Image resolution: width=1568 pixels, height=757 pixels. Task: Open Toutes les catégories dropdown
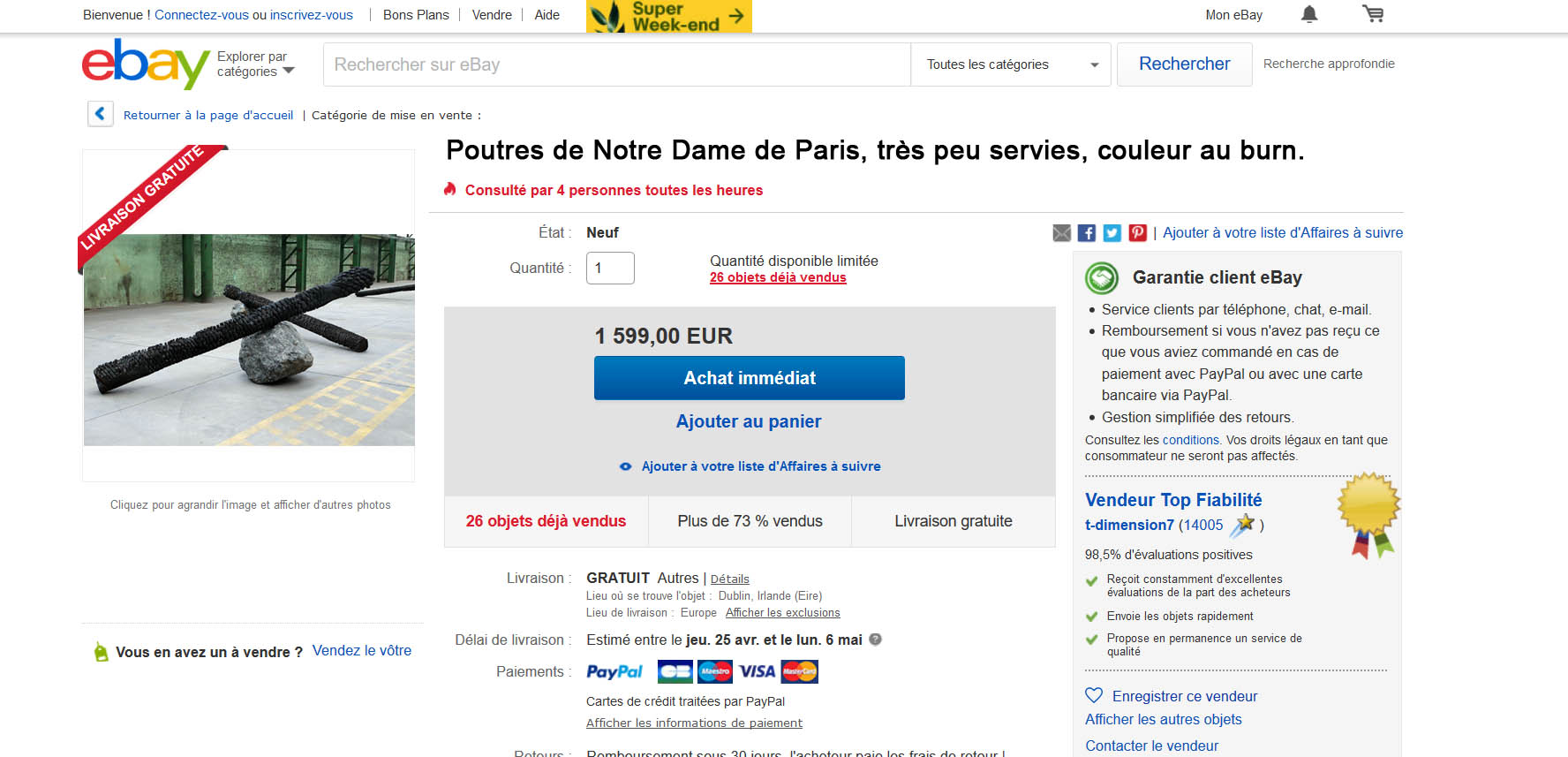[1010, 64]
